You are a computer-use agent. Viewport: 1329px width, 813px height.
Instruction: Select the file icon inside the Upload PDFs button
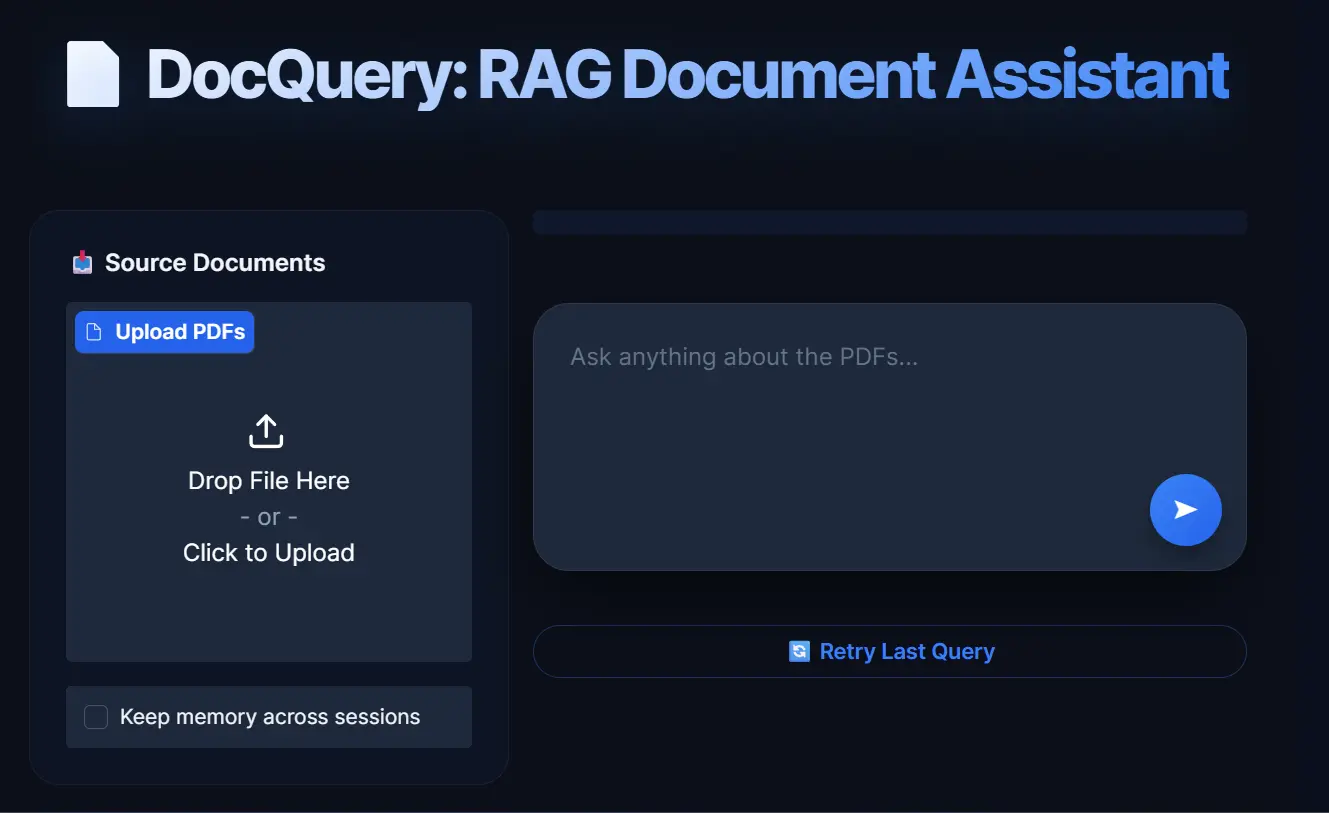[96, 331]
